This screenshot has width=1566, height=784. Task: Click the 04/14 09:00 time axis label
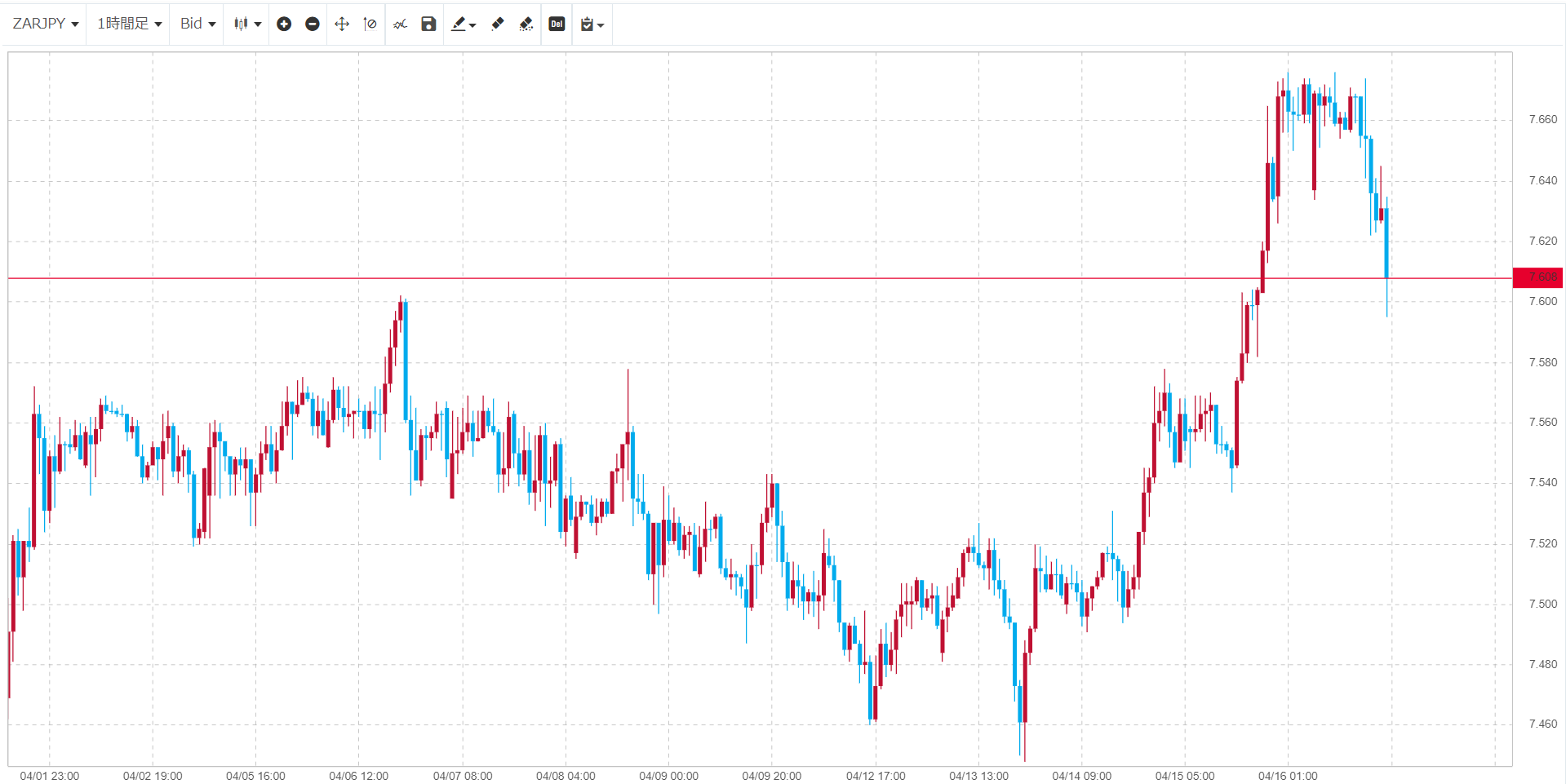tap(1081, 776)
